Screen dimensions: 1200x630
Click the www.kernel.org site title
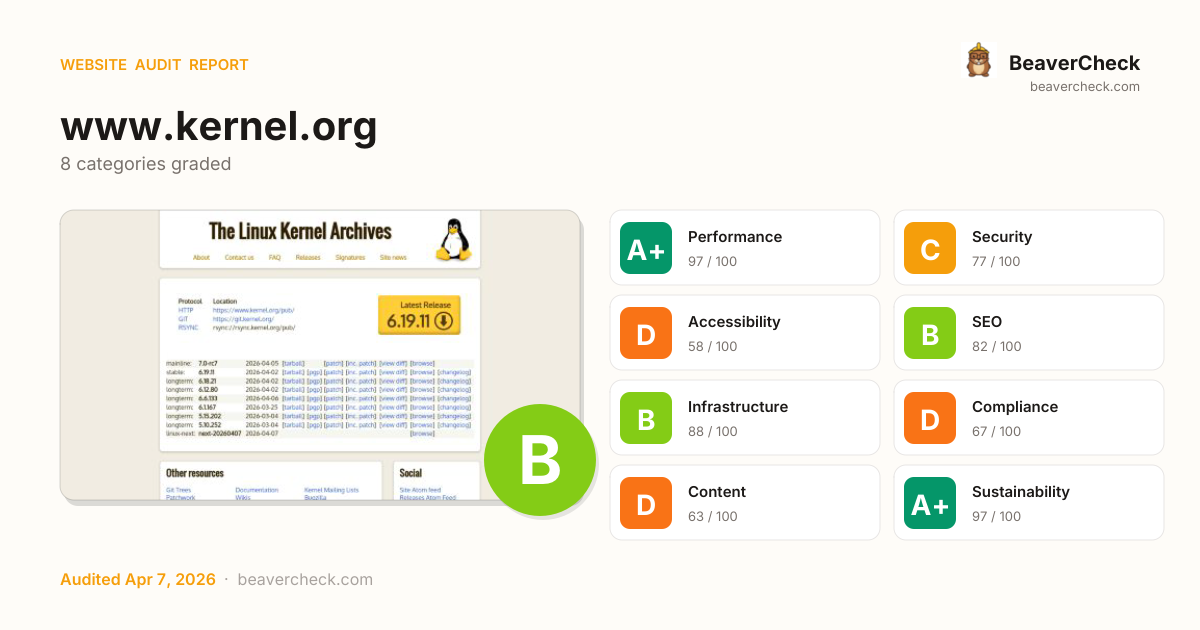coord(219,127)
